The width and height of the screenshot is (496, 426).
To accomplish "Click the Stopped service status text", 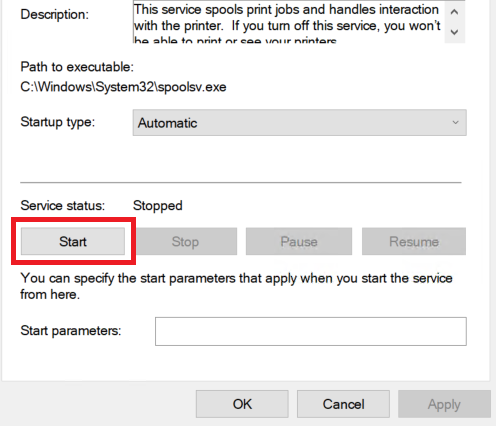I will tap(158, 206).
